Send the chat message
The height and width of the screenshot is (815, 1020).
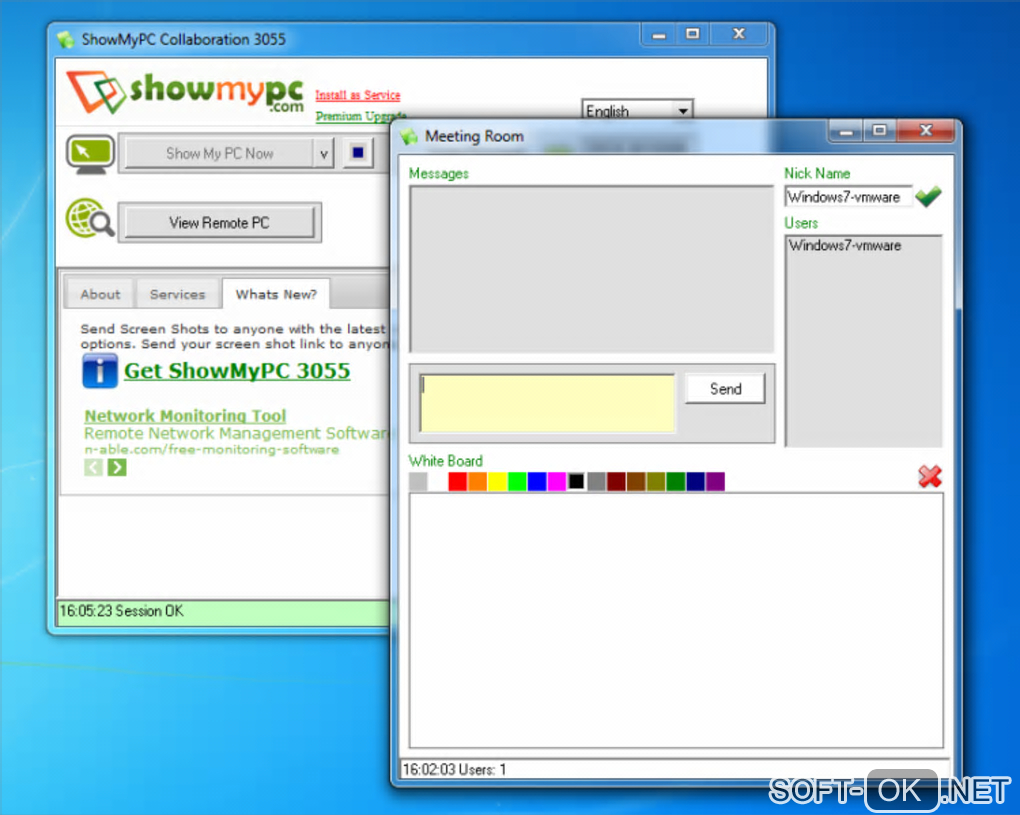click(725, 389)
